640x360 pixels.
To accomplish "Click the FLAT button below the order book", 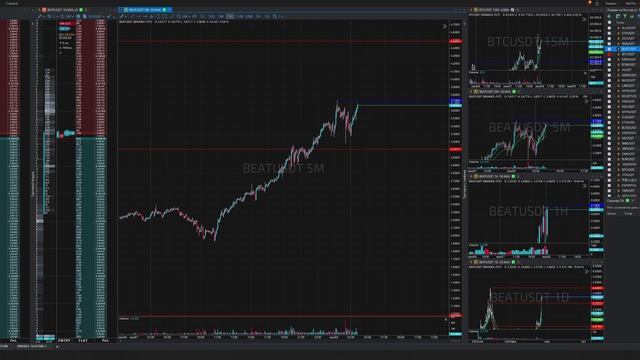I will click(83, 340).
